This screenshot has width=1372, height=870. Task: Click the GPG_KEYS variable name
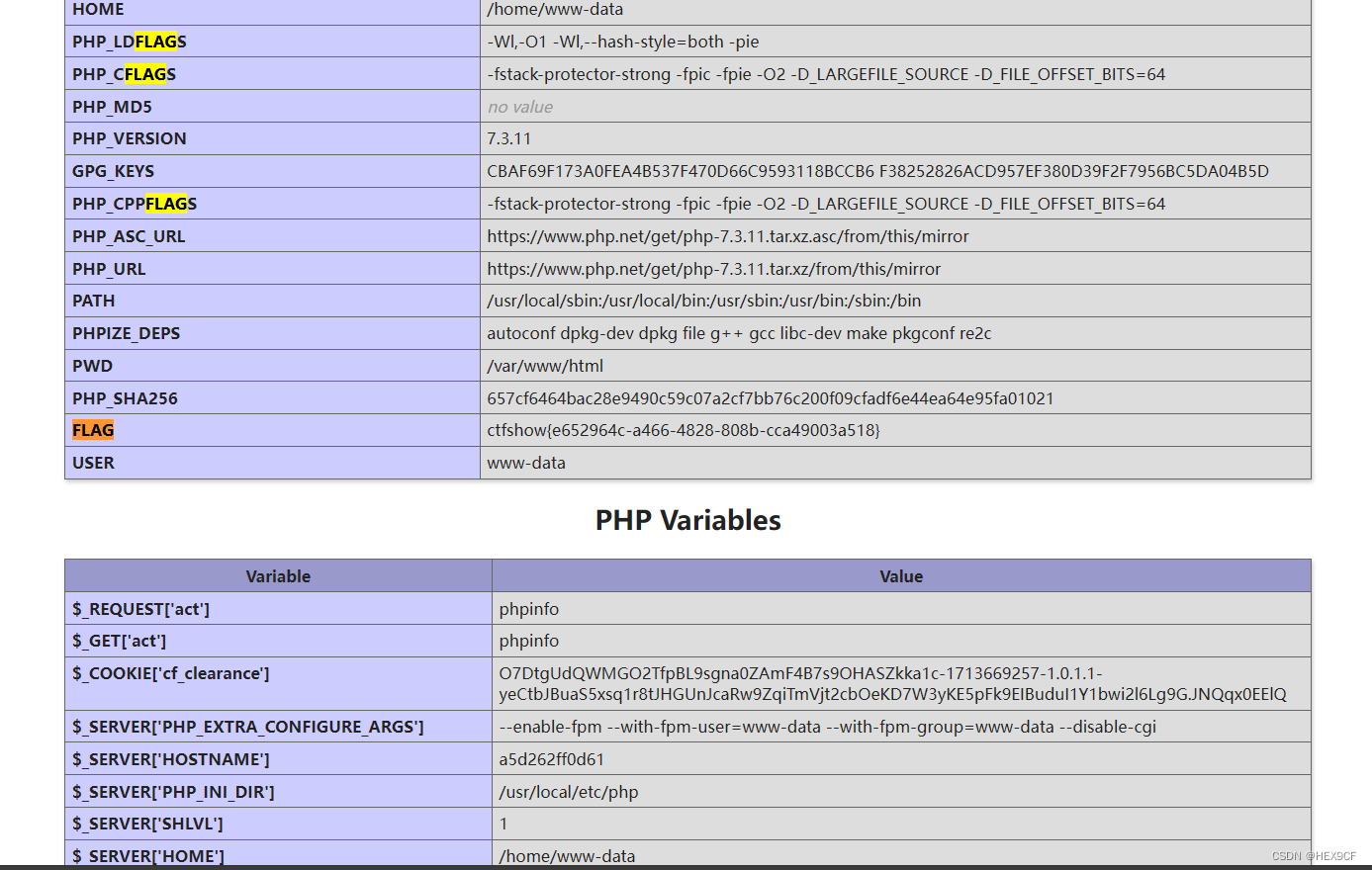113,171
